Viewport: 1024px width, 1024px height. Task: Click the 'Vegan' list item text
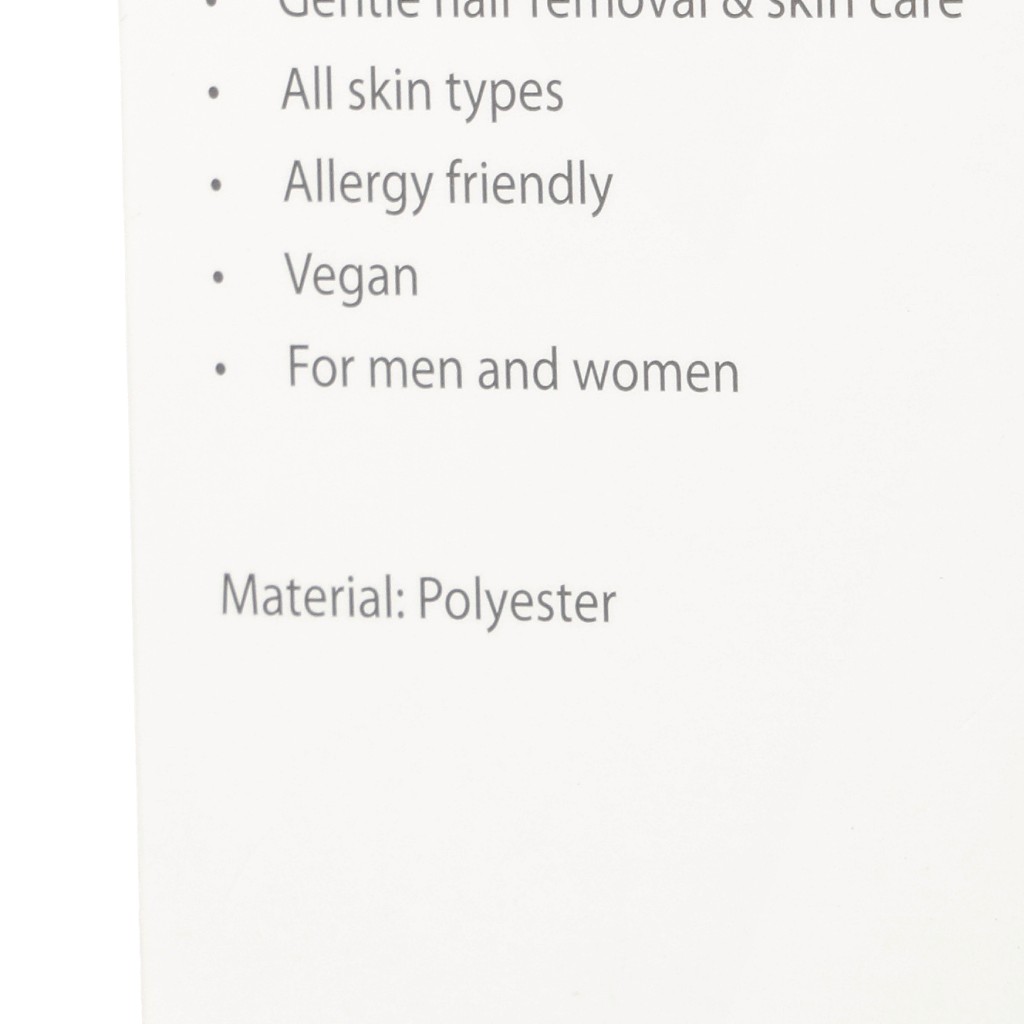pos(351,278)
